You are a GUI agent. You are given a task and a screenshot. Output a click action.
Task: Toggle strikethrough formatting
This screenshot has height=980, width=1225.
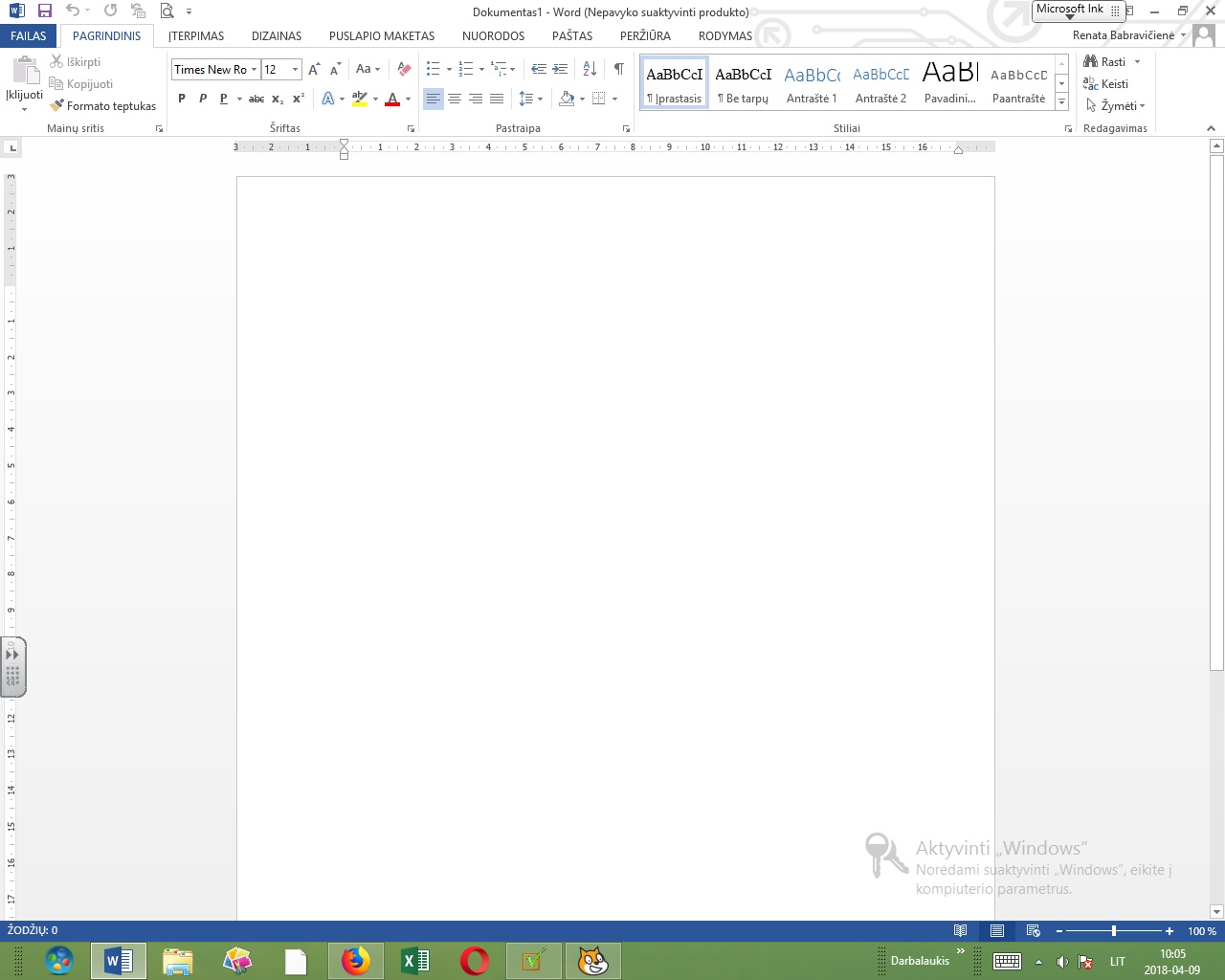(256, 99)
